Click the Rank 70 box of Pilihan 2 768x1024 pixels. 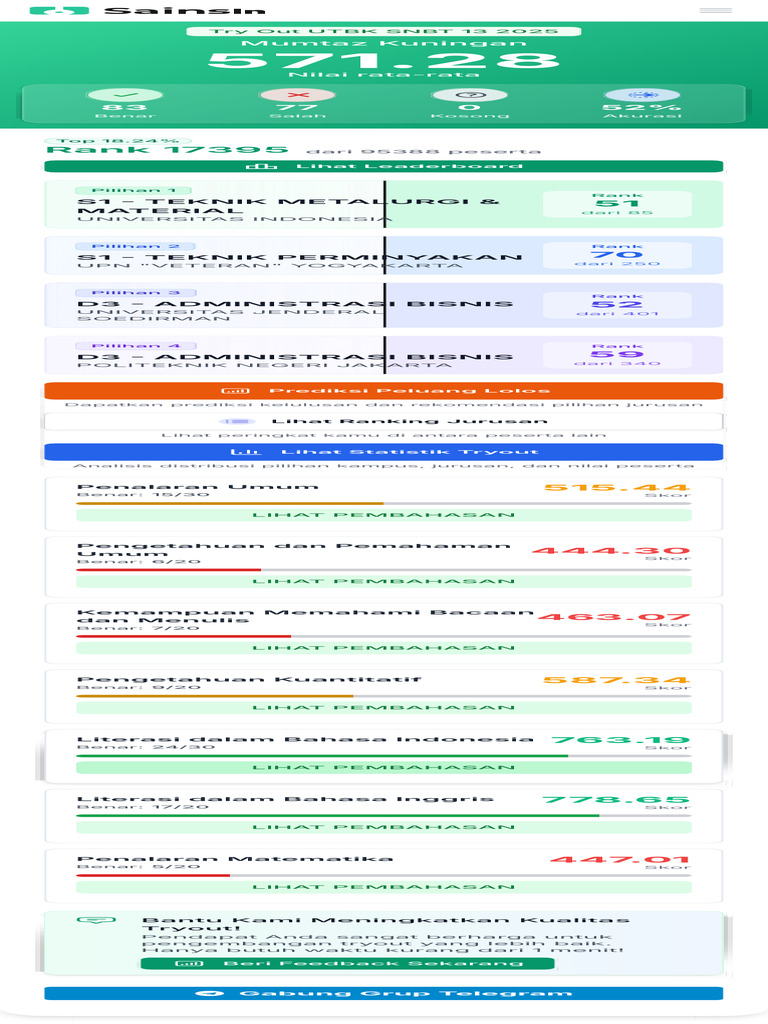pyautogui.click(x=617, y=255)
